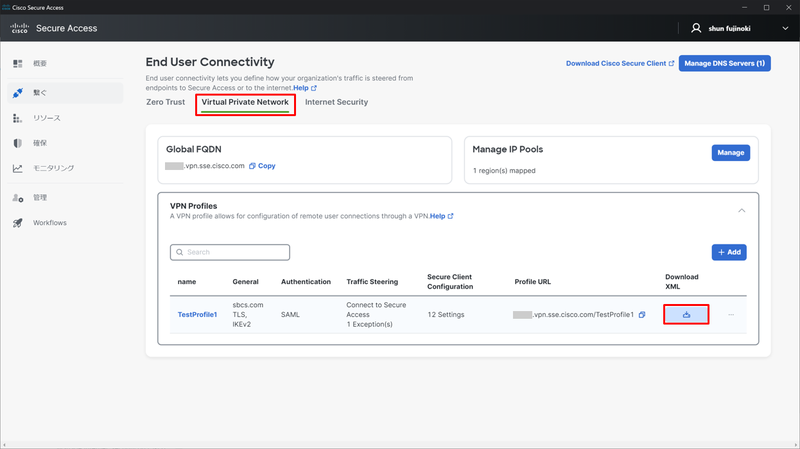Copy the TestProfile1 profile URL icon
800x449 pixels.
point(642,315)
